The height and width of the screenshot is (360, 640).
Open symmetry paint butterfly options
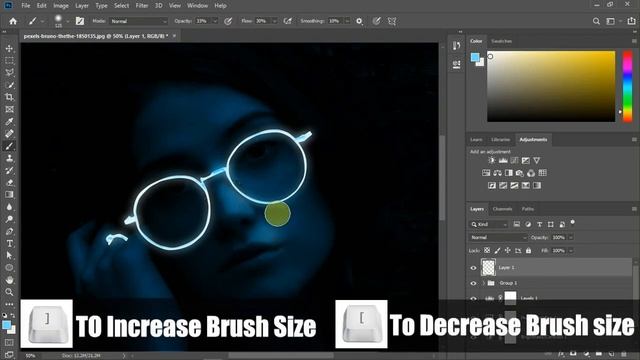392,21
